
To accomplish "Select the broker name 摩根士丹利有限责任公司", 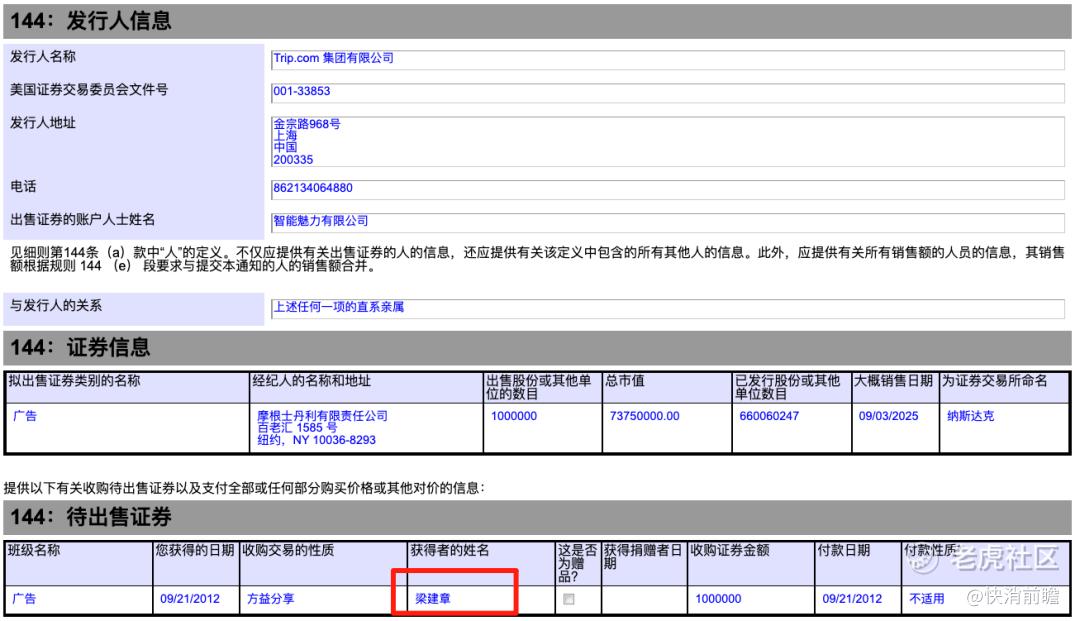I will (x=322, y=416).
